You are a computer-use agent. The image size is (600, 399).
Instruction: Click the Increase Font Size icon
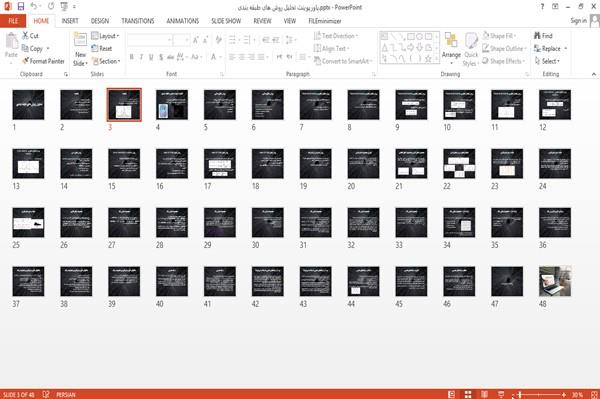tap(196, 39)
